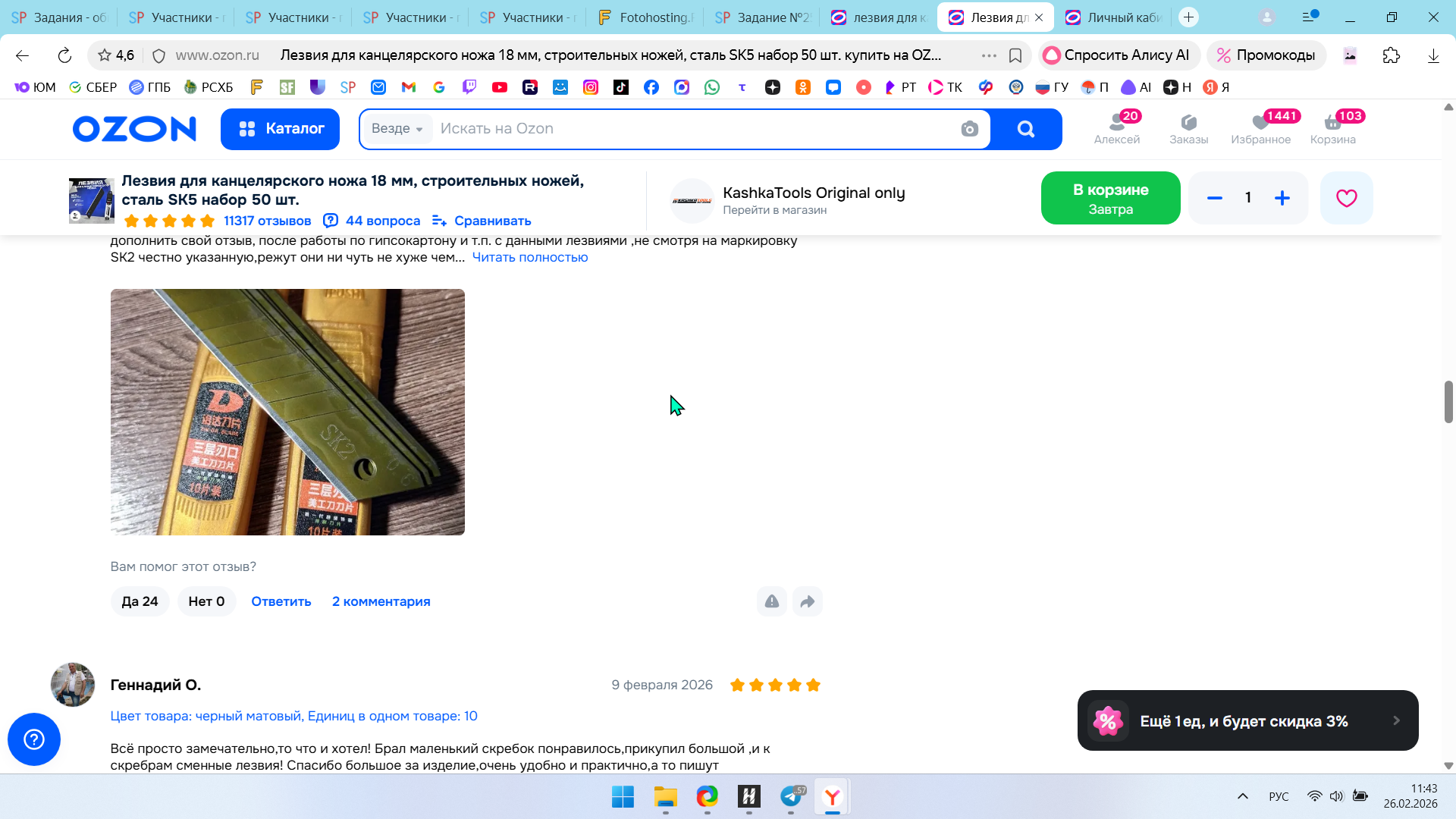Switch to the Личный кабинет browser tab
This screenshot has width=1456, height=819.
tap(1114, 17)
